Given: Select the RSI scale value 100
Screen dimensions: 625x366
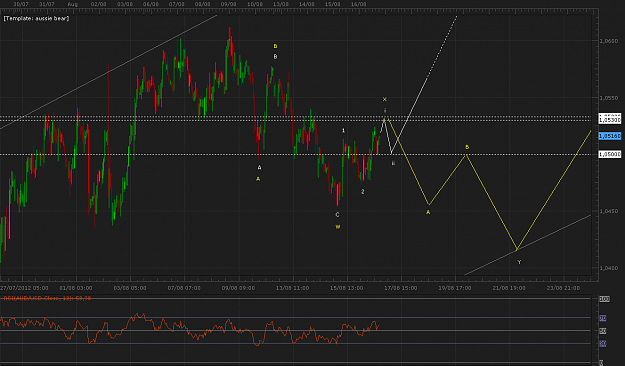Looking at the screenshot, I should coord(604,299).
